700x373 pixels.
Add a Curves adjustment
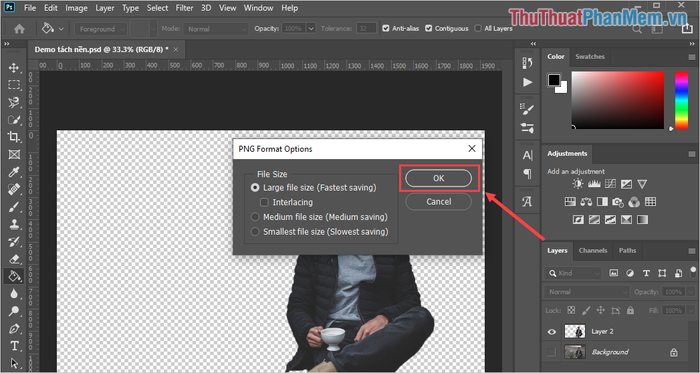click(x=610, y=184)
